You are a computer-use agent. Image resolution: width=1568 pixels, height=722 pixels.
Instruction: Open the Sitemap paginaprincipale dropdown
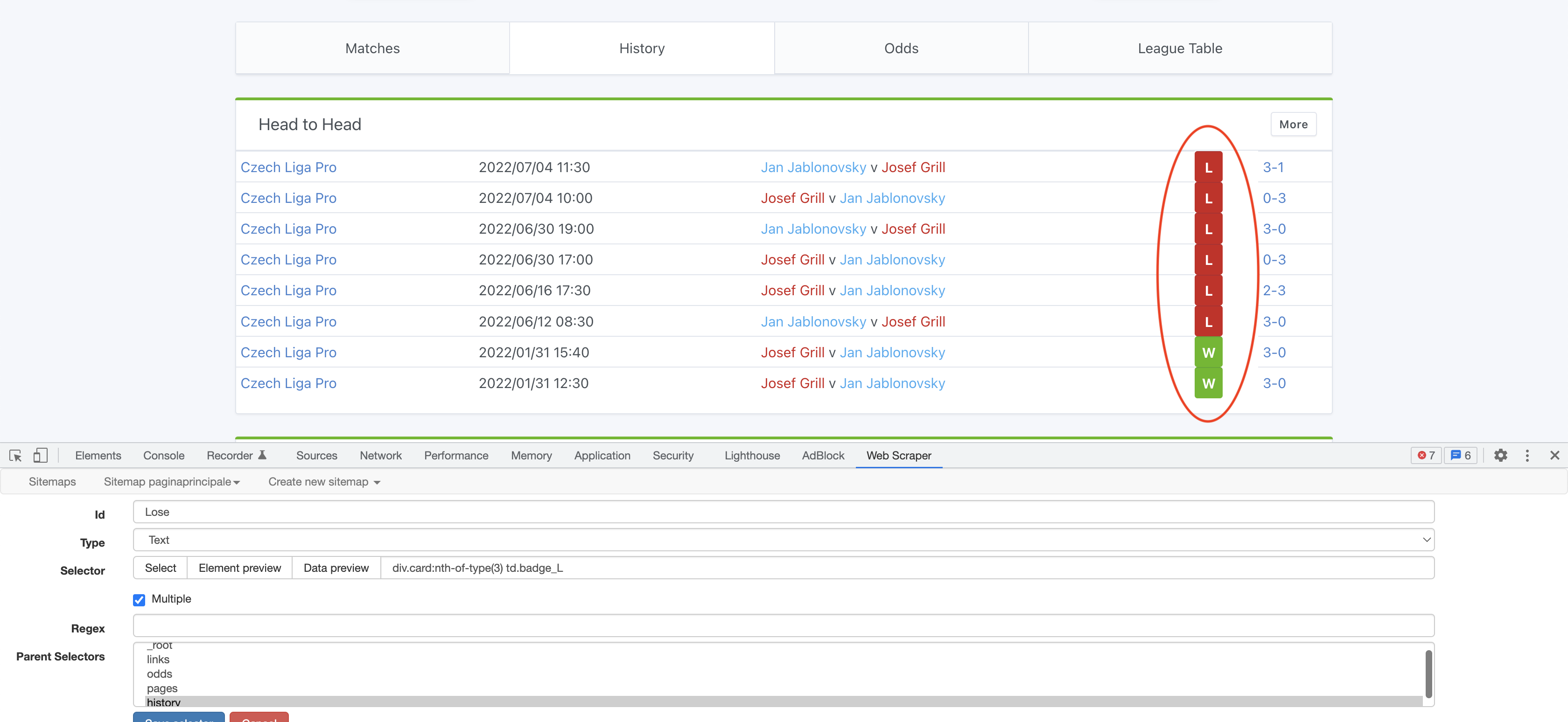point(172,482)
